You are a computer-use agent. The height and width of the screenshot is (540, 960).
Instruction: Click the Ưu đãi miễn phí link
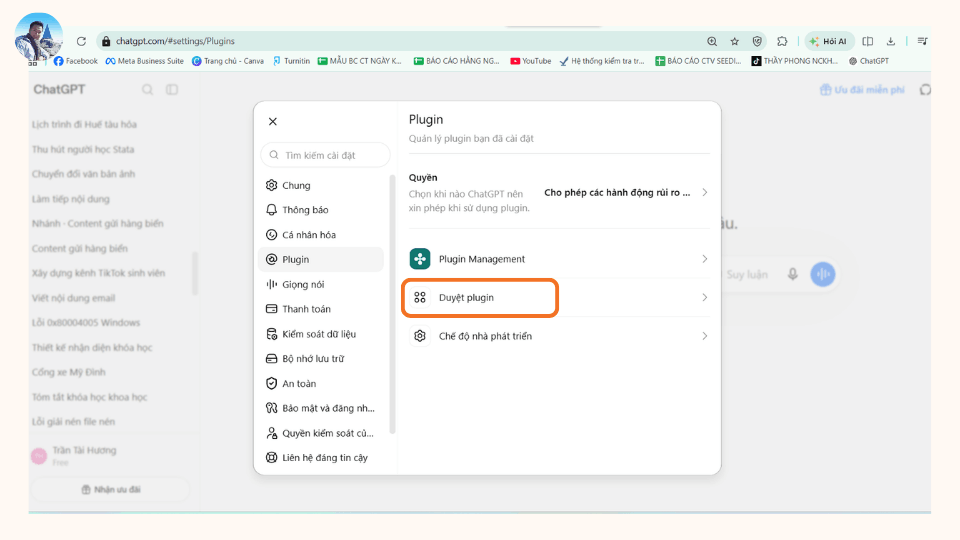(x=862, y=89)
